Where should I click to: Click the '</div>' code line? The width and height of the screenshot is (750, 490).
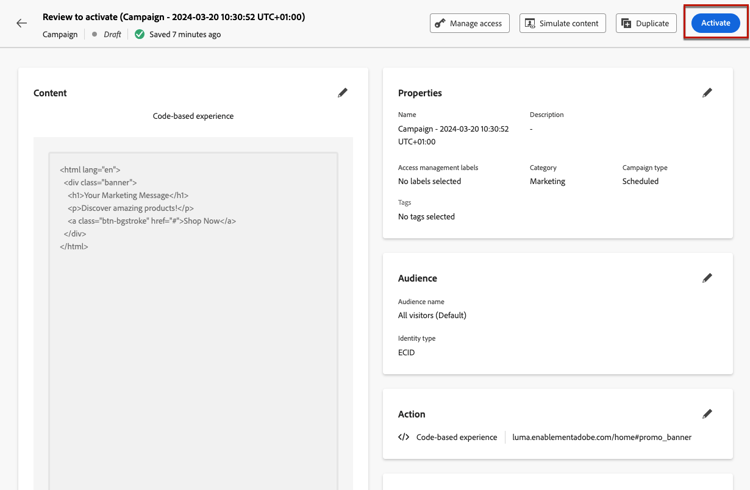(x=75, y=234)
